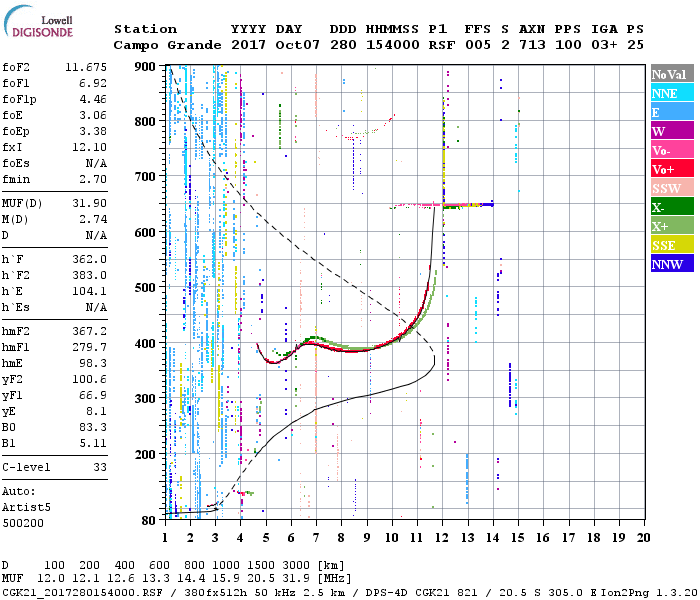Choose the SSW legend color box
This screenshot has height=600, width=700.
point(671,188)
